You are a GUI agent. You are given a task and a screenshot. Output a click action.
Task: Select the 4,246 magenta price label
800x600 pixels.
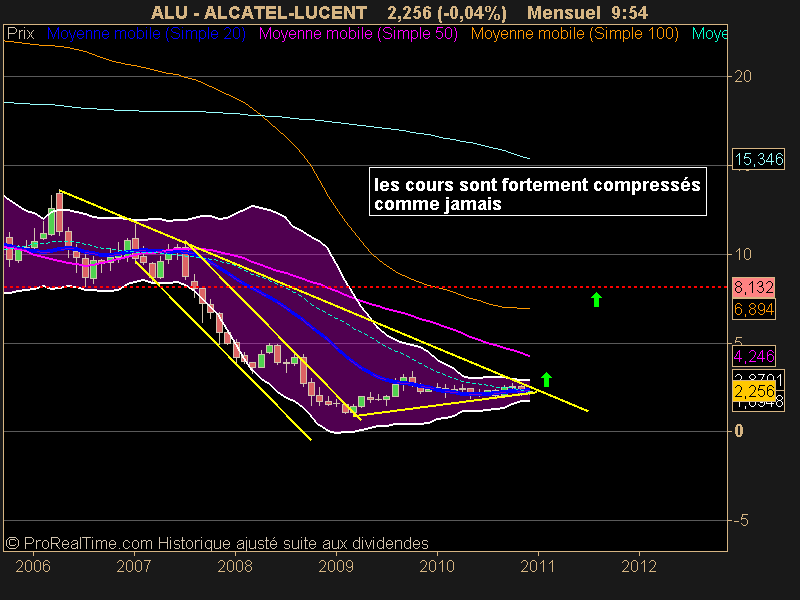tap(754, 356)
